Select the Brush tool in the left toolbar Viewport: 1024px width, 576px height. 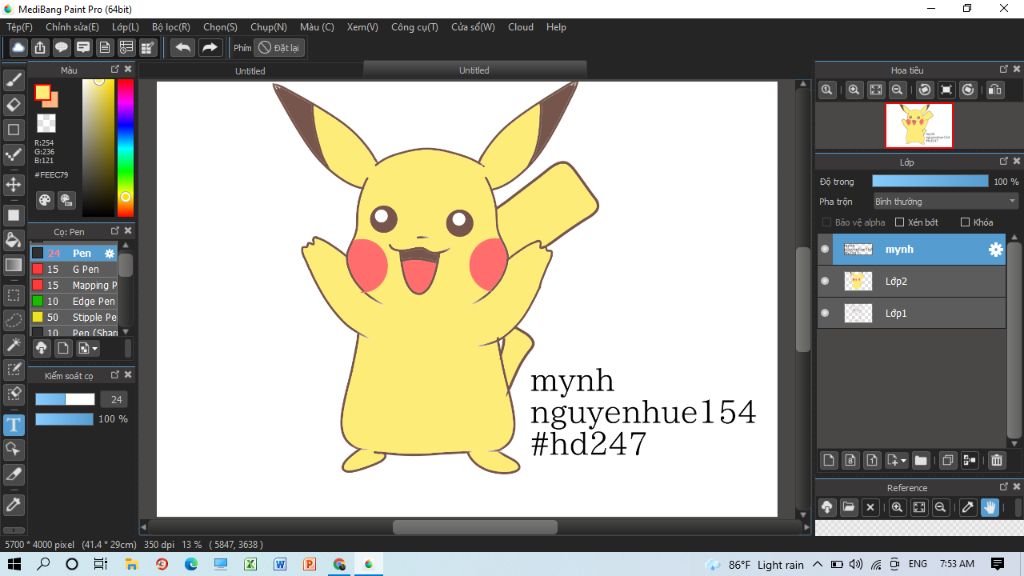coord(14,80)
